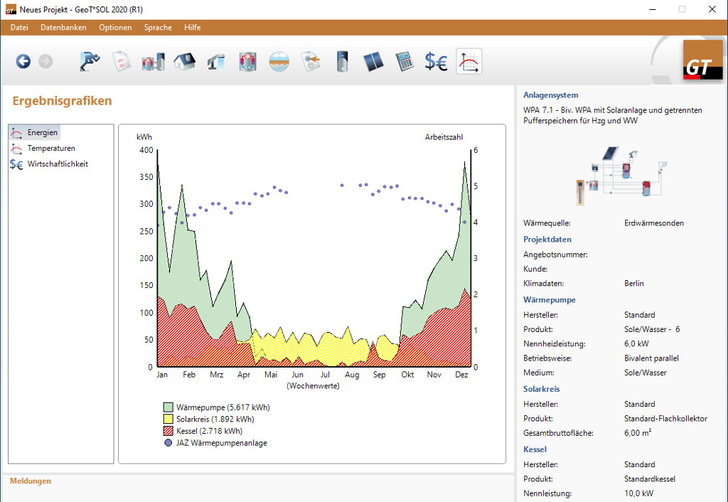
Task: Open the Datei menu
Action: [20, 27]
